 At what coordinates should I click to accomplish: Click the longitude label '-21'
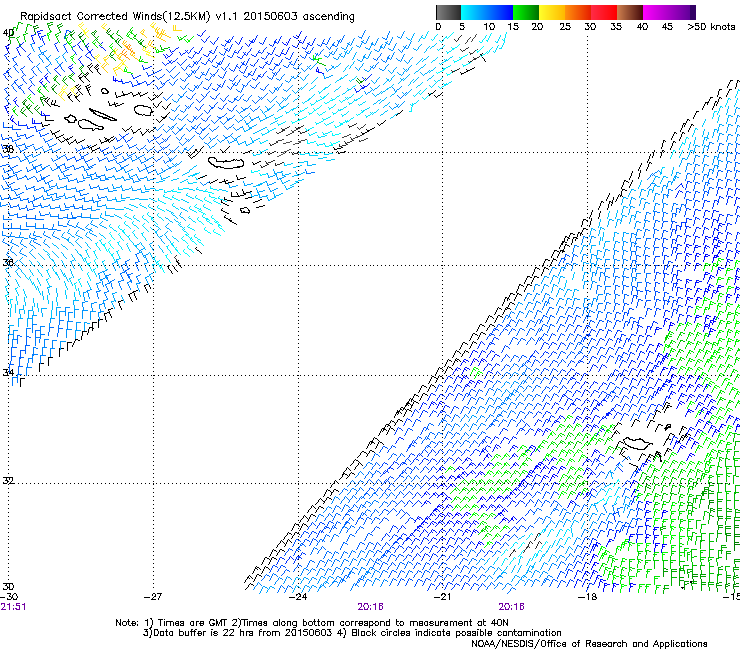pos(442,596)
